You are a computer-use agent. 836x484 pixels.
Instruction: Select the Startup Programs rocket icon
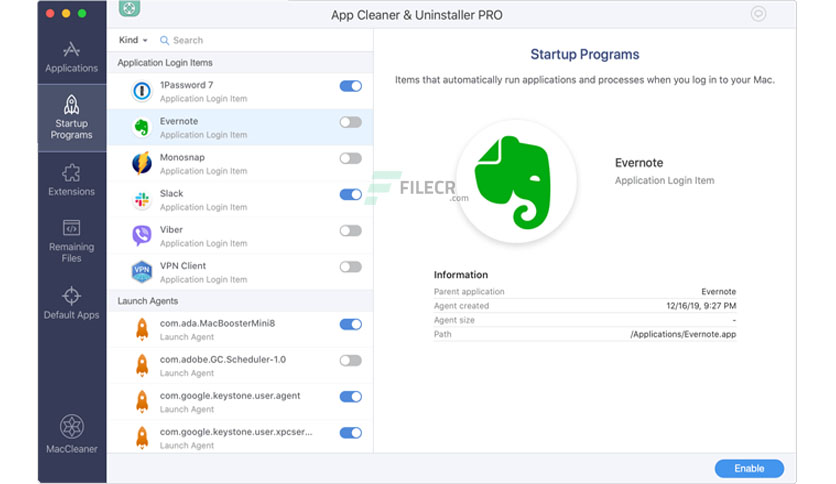[71, 104]
